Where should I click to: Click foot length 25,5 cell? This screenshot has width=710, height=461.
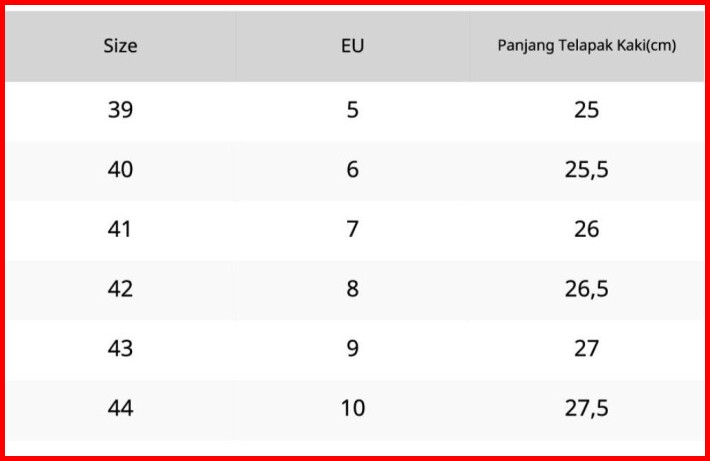(587, 170)
